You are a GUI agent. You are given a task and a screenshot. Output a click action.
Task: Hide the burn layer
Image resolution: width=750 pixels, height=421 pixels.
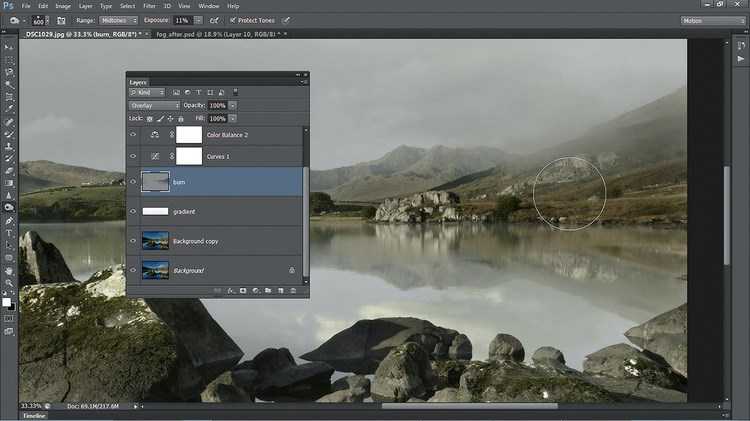[133, 182]
